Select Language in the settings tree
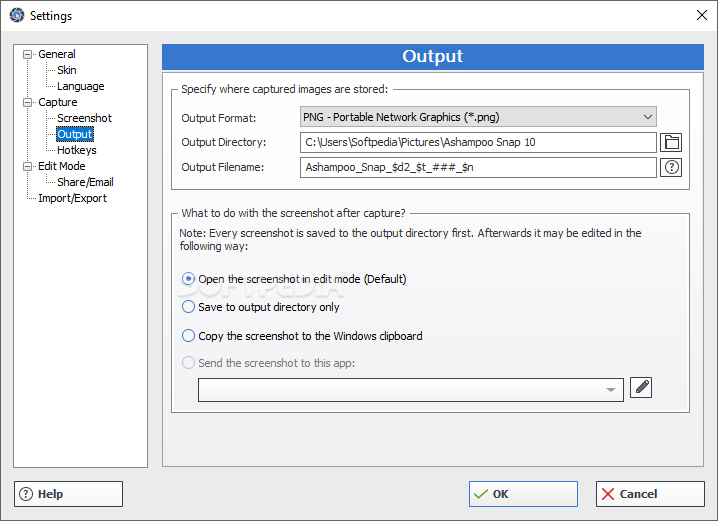Image resolution: width=718 pixels, height=521 pixels. click(x=81, y=86)
